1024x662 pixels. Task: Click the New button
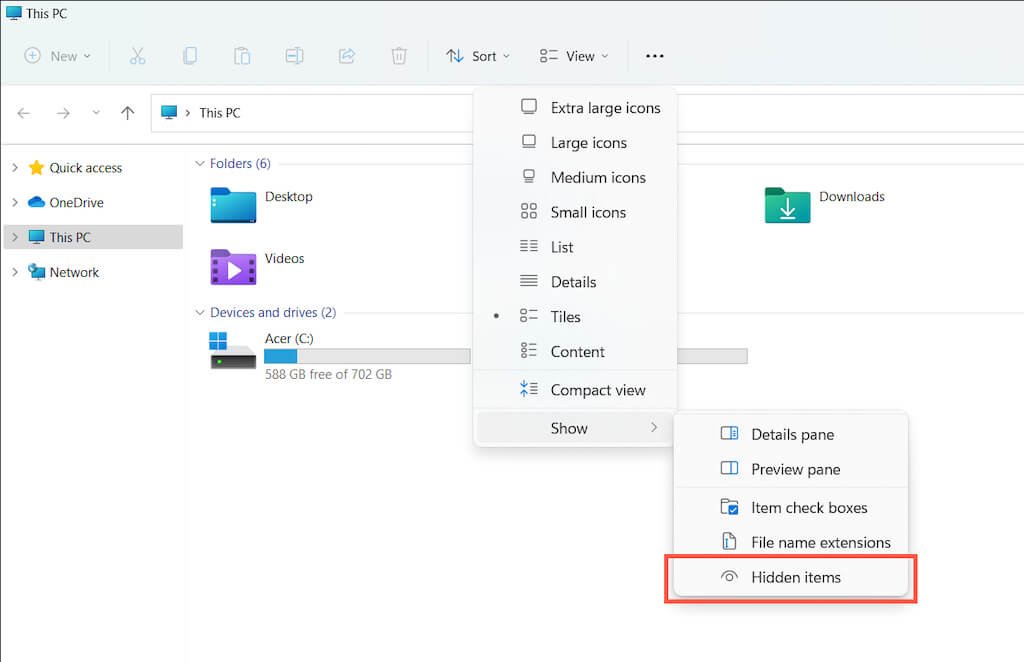coord(57,56)
